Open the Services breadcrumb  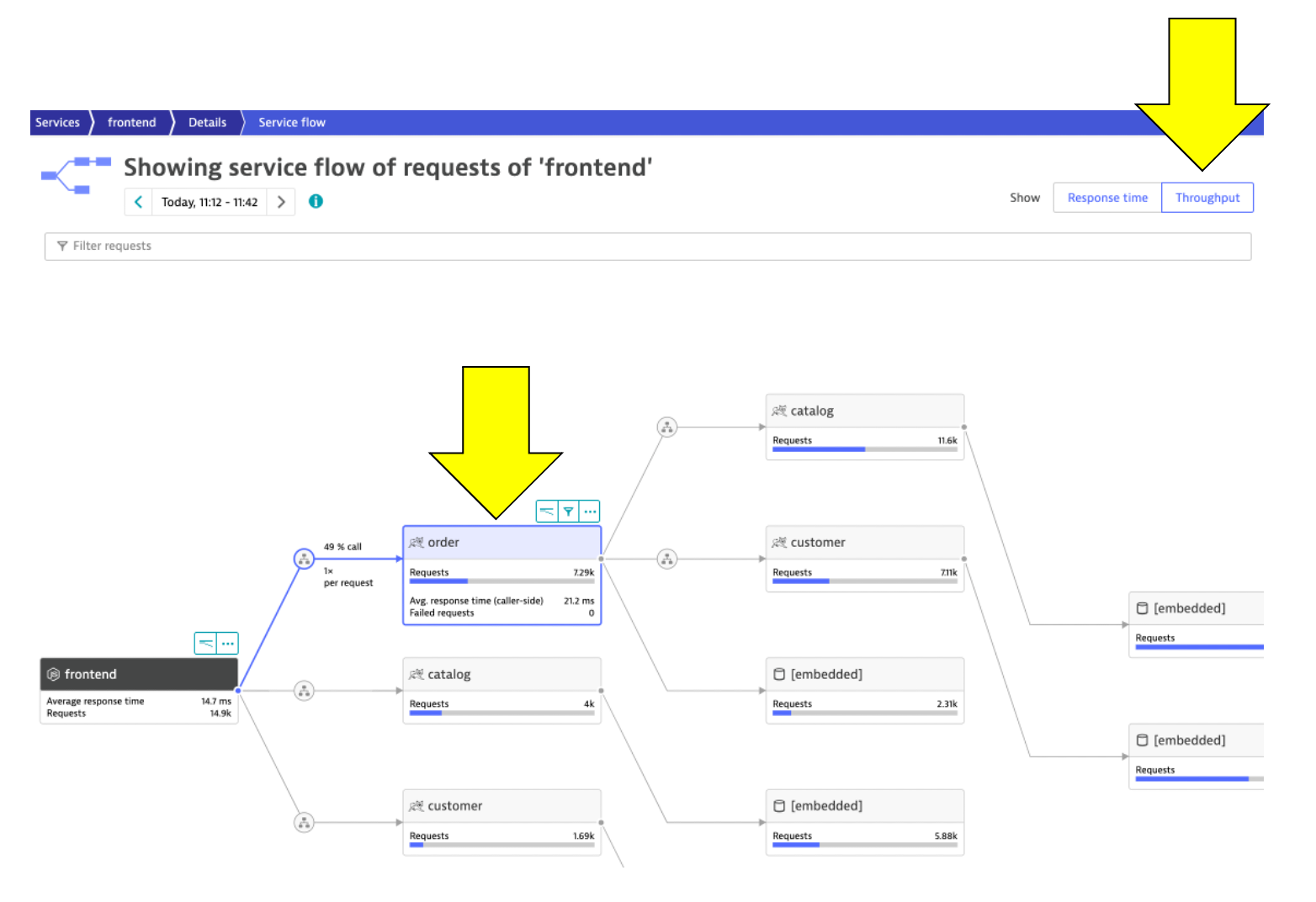point(57,123)
